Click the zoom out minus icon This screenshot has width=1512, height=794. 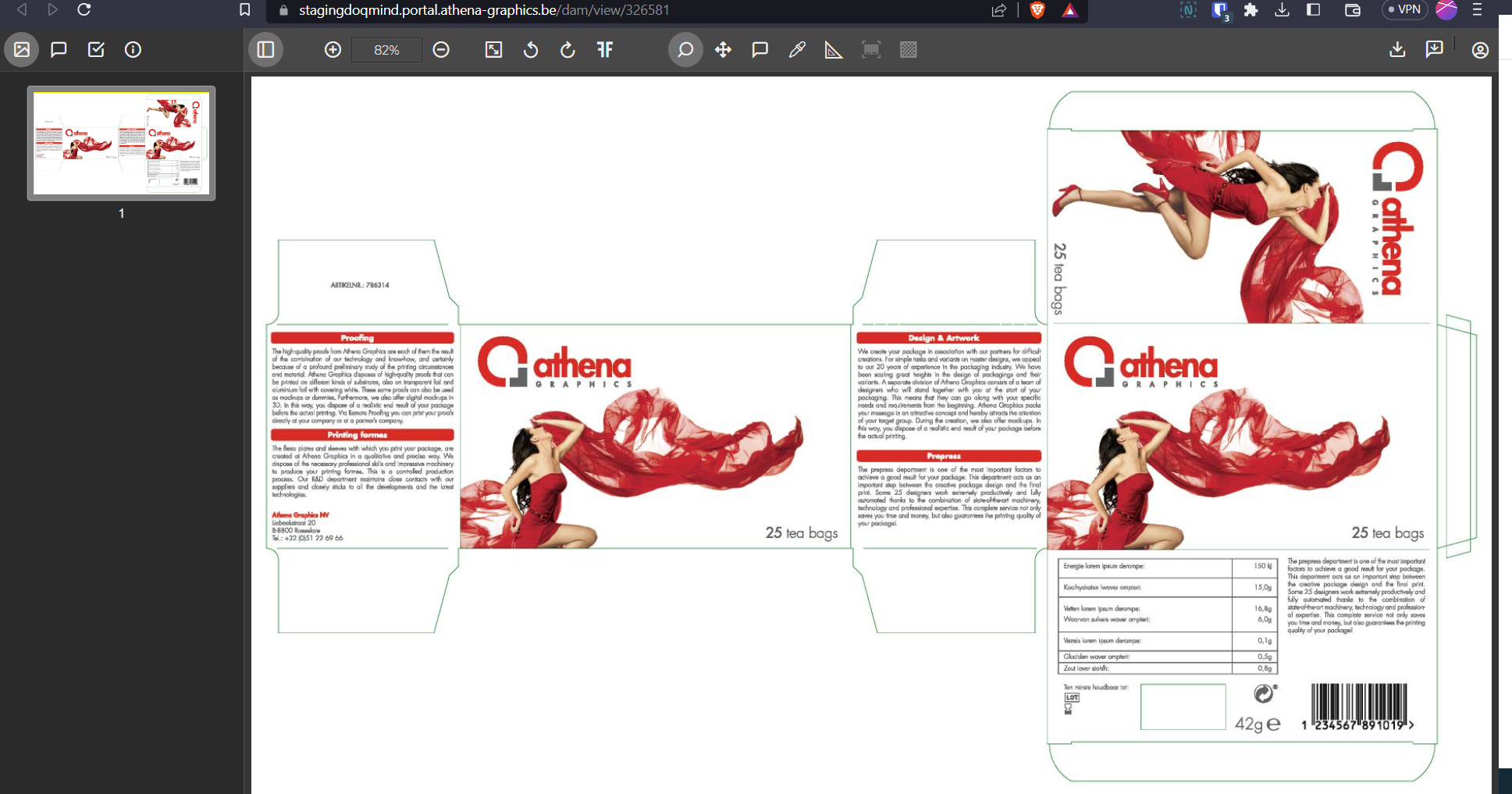pos(441,50)
